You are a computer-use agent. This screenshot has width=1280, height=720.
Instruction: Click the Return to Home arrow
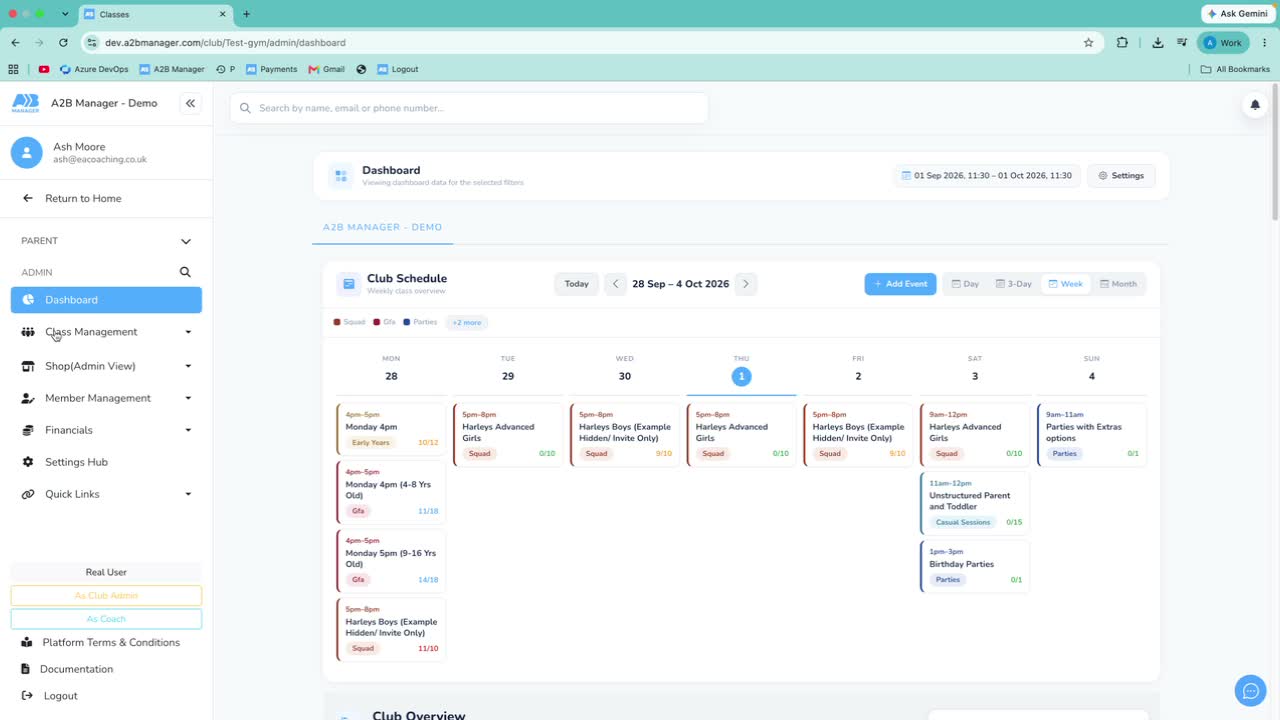28,198
